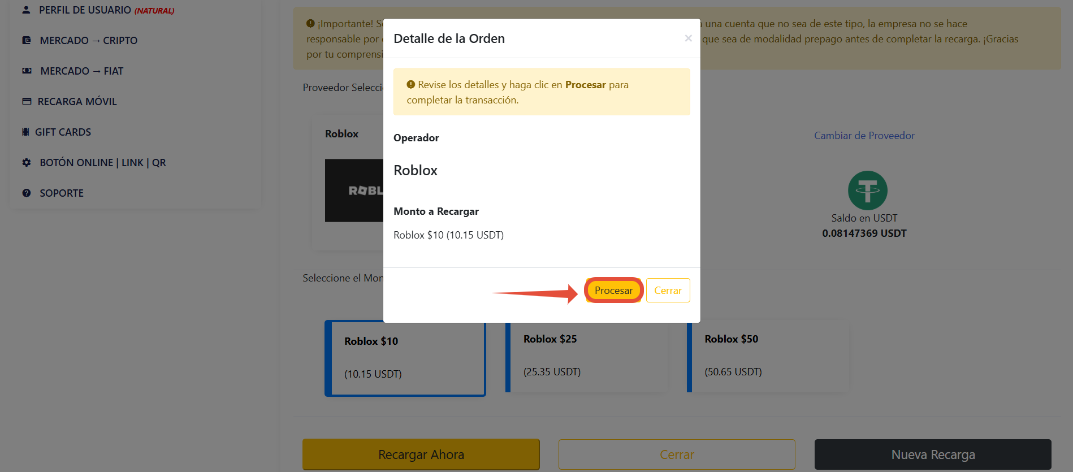Click the Nueva Recarga button
The image size is (1073, 472).
pyautogui.click(x=933, y=454)
